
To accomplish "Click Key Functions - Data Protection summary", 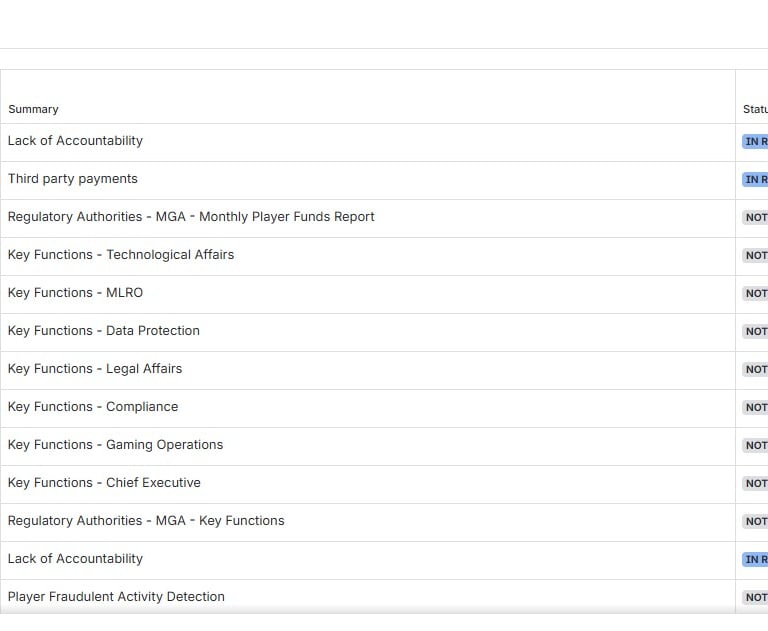I will point(104,331).
